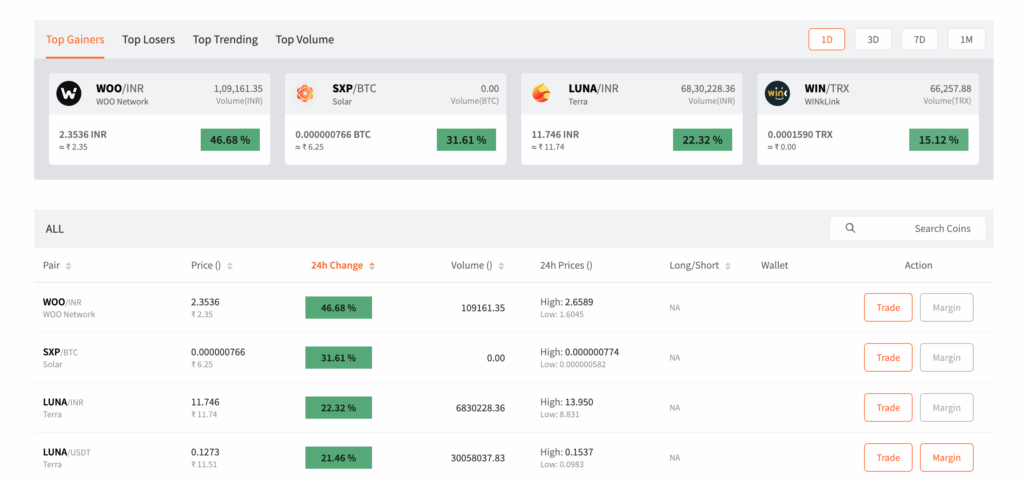Screen dimensions: 1024x481
Task: Click the search magnifier icon
Action: (850, 228)
